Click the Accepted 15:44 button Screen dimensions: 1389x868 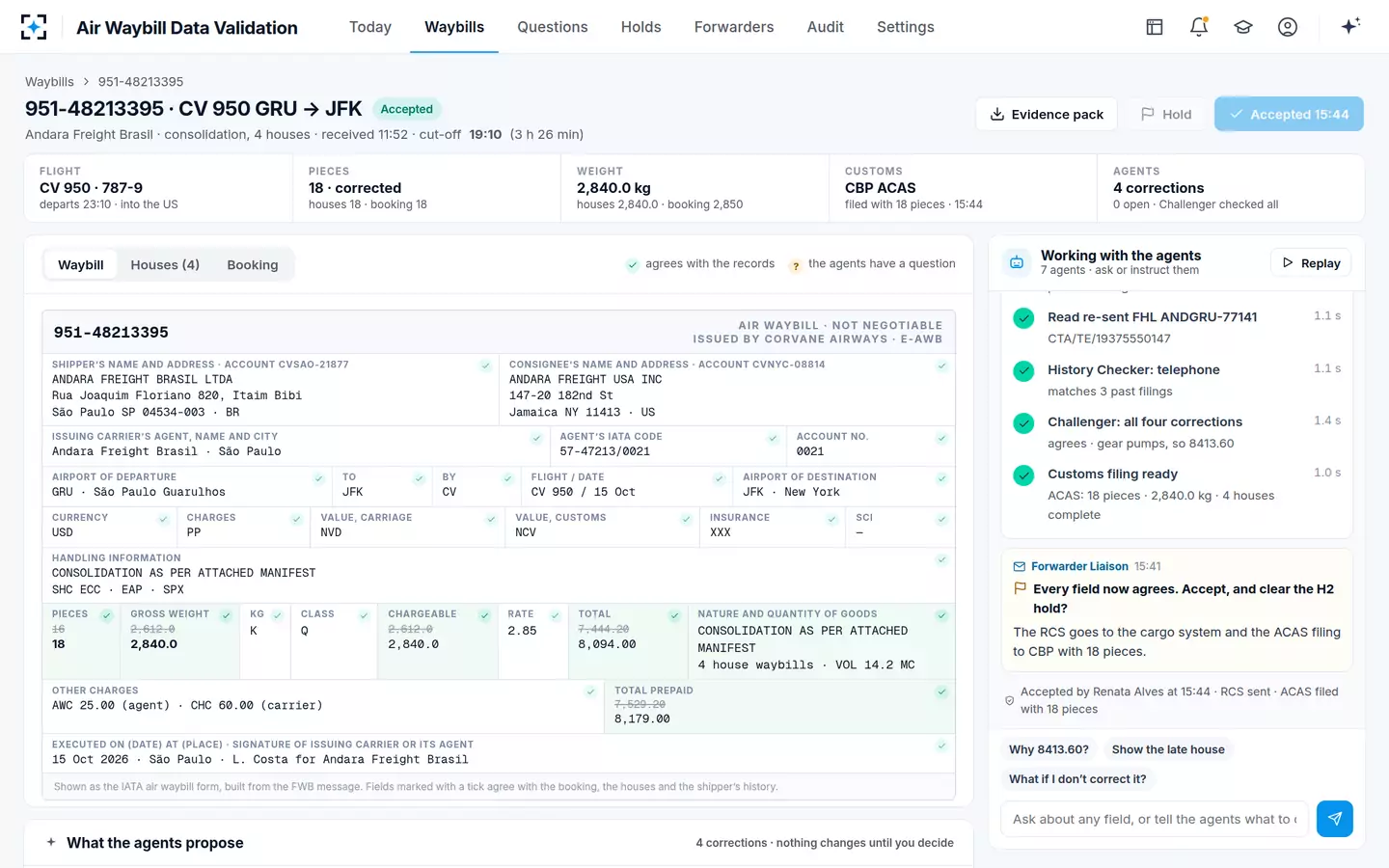[1289, 114]
